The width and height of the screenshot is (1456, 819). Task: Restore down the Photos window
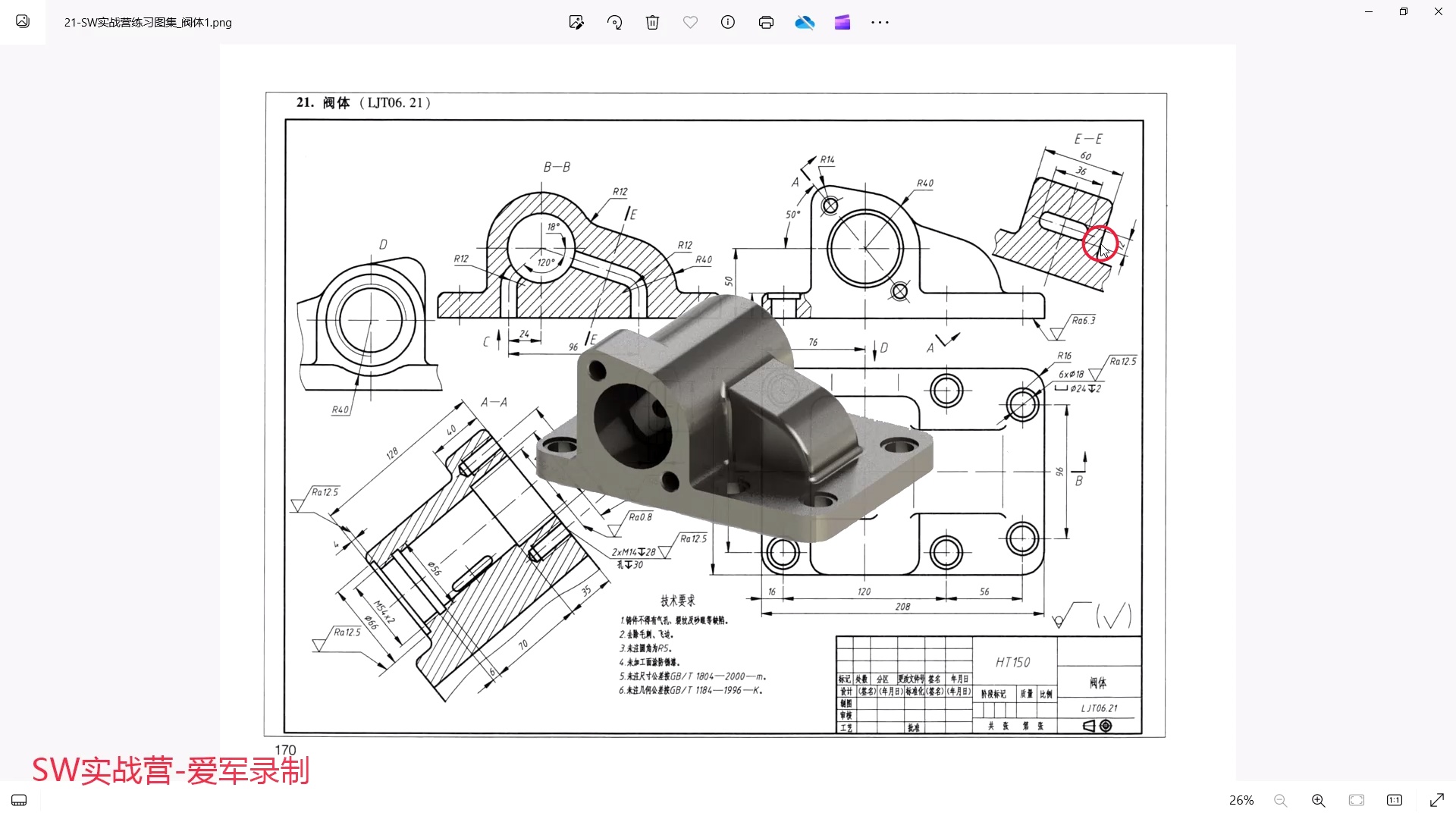(x=1404, y=11)
